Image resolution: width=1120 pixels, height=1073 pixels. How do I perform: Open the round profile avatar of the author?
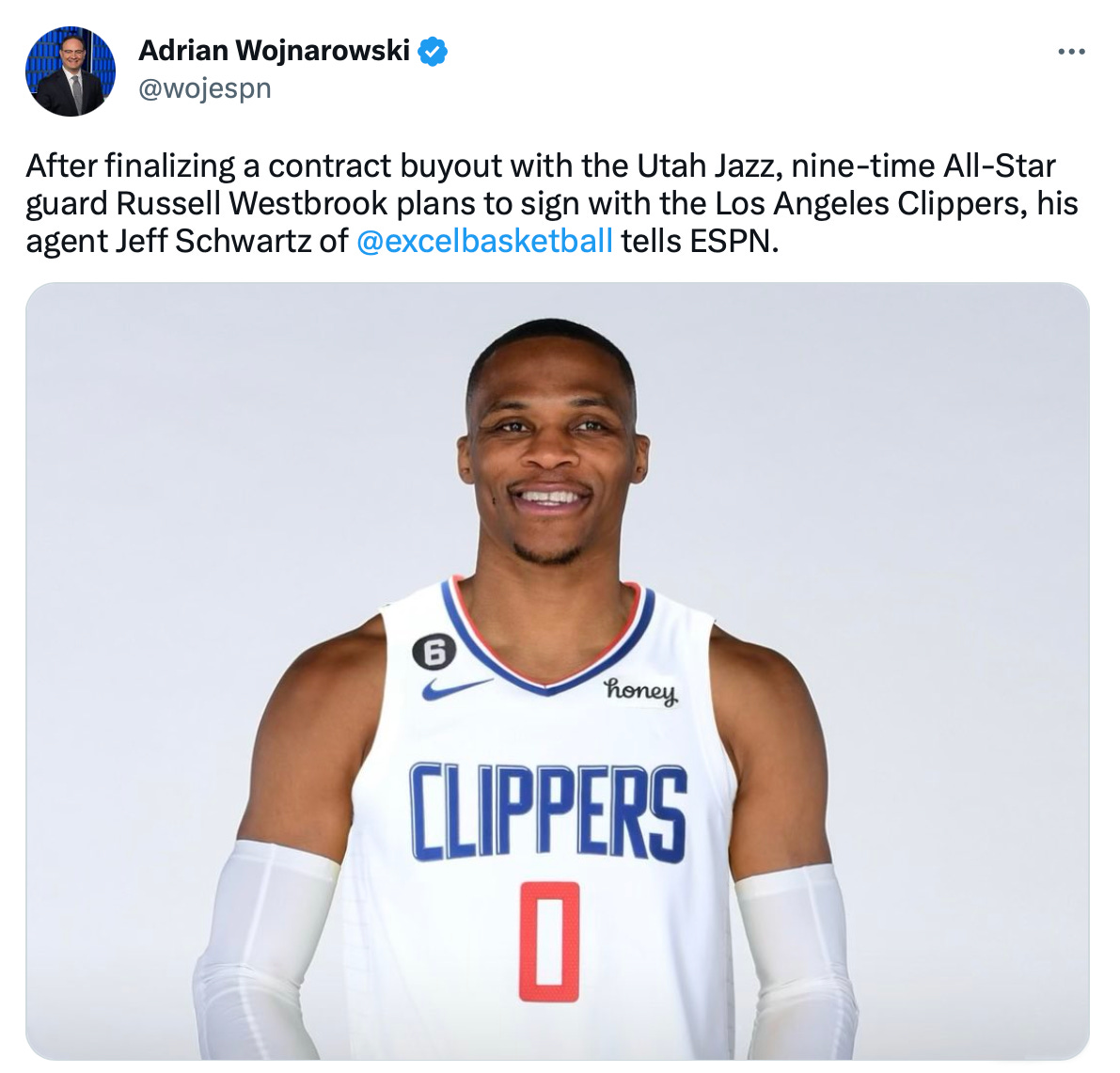(71, 71)
